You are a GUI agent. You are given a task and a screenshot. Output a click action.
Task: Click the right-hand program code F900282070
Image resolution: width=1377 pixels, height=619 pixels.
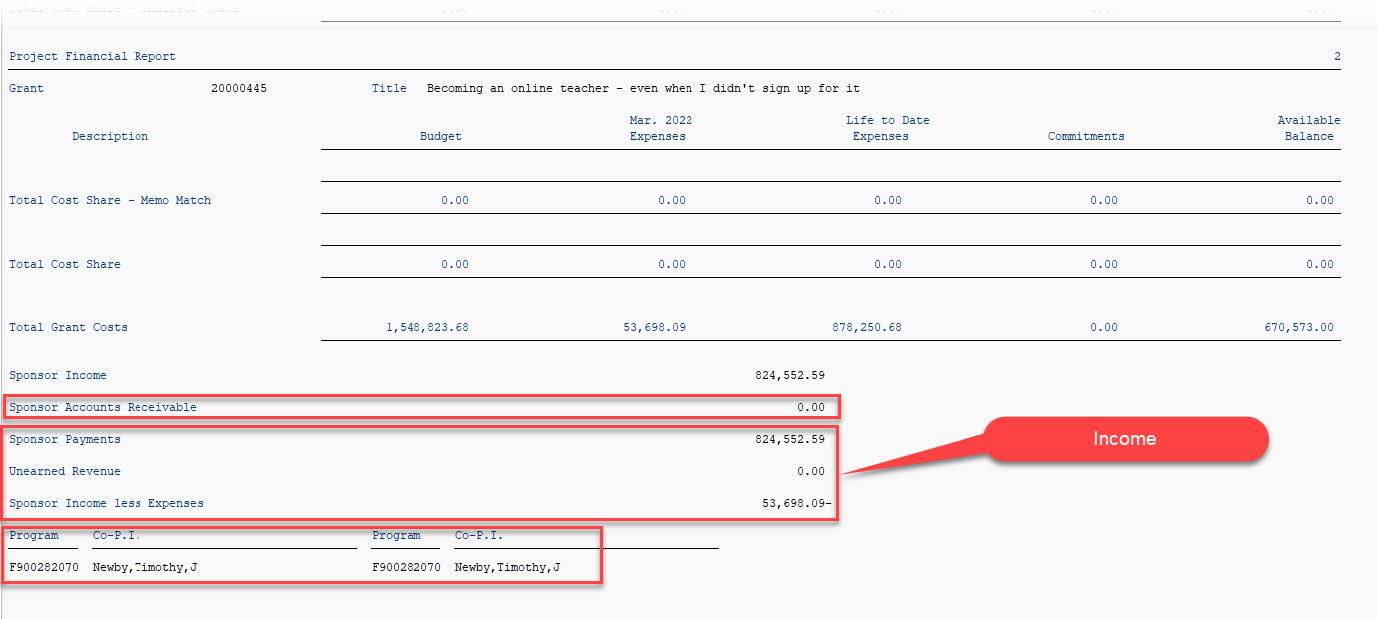[406, 567]
